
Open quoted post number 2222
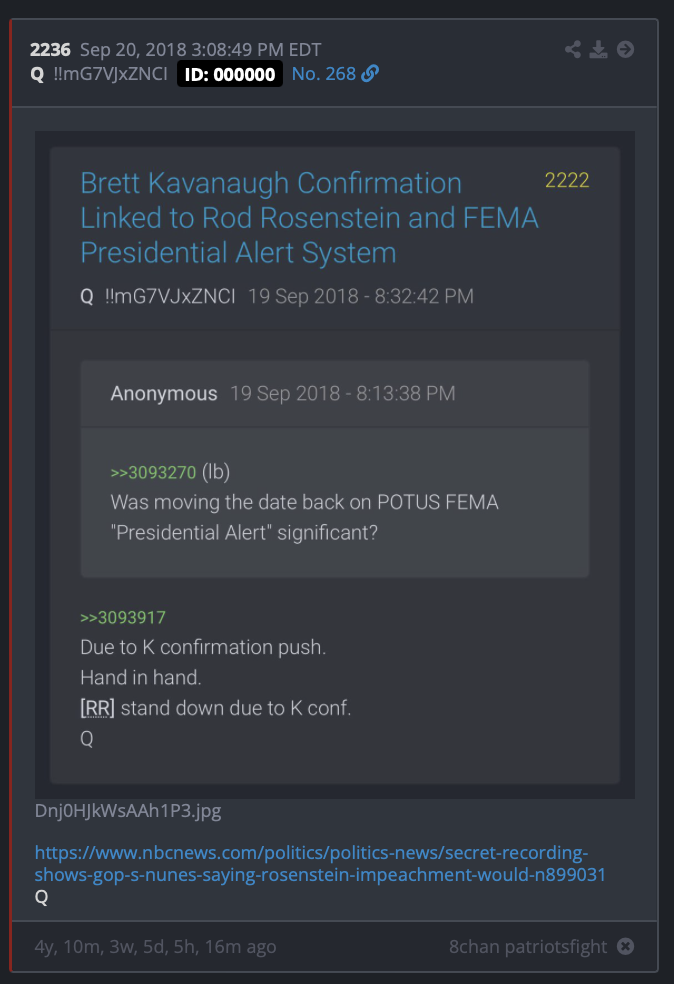coord(567,181)
